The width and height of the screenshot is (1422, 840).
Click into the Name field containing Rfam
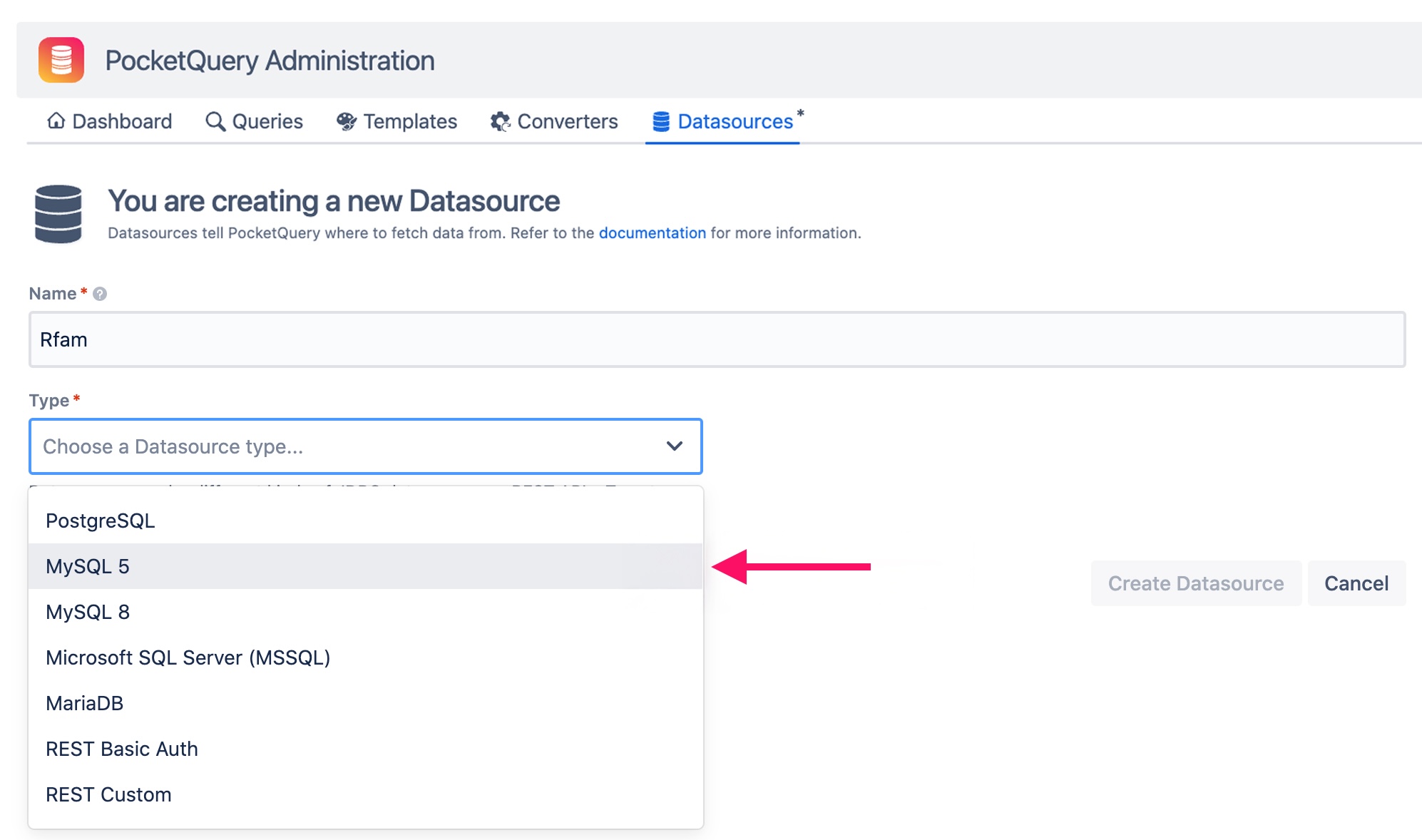[x=717, y=339]
